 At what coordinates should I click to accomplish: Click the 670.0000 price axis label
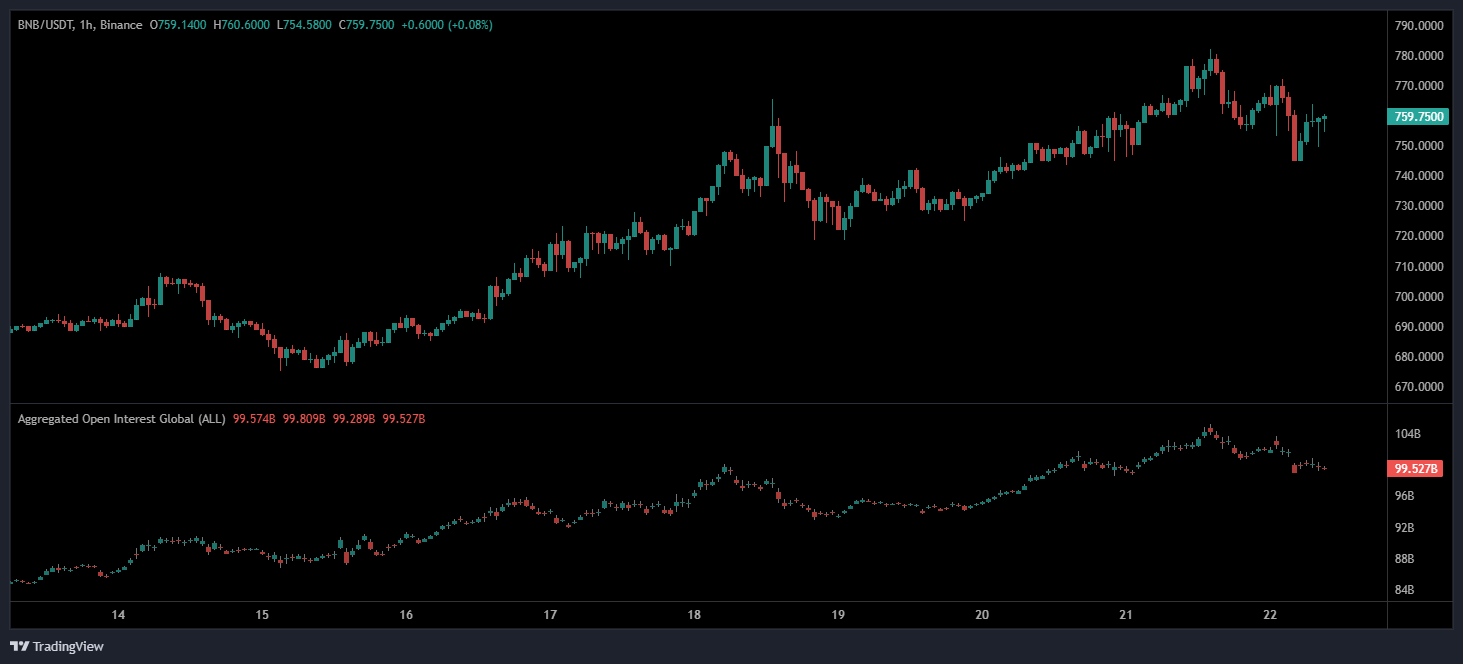1418,387
